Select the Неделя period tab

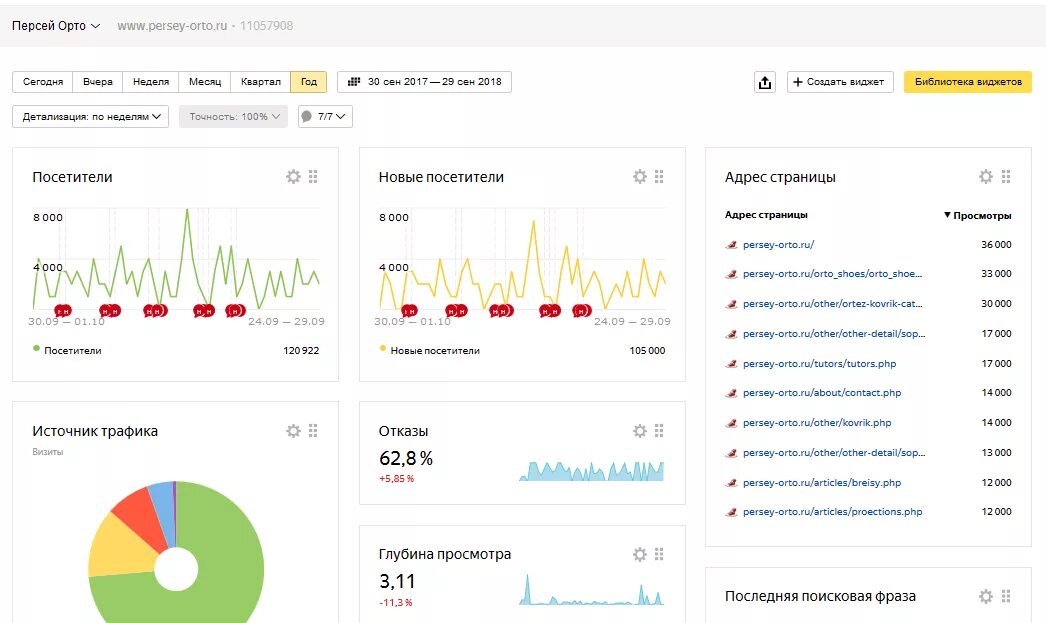[x=151, y=82]
